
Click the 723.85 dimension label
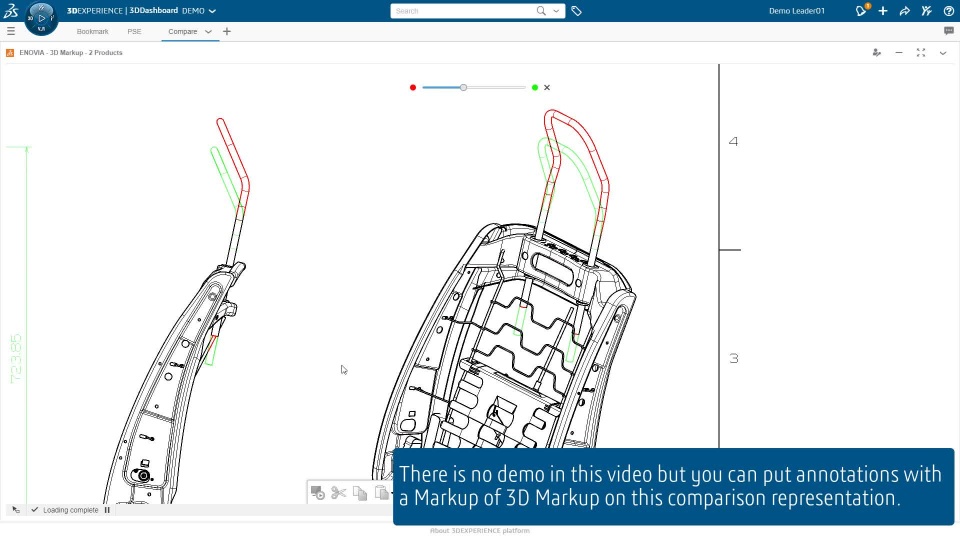(16, 359)
